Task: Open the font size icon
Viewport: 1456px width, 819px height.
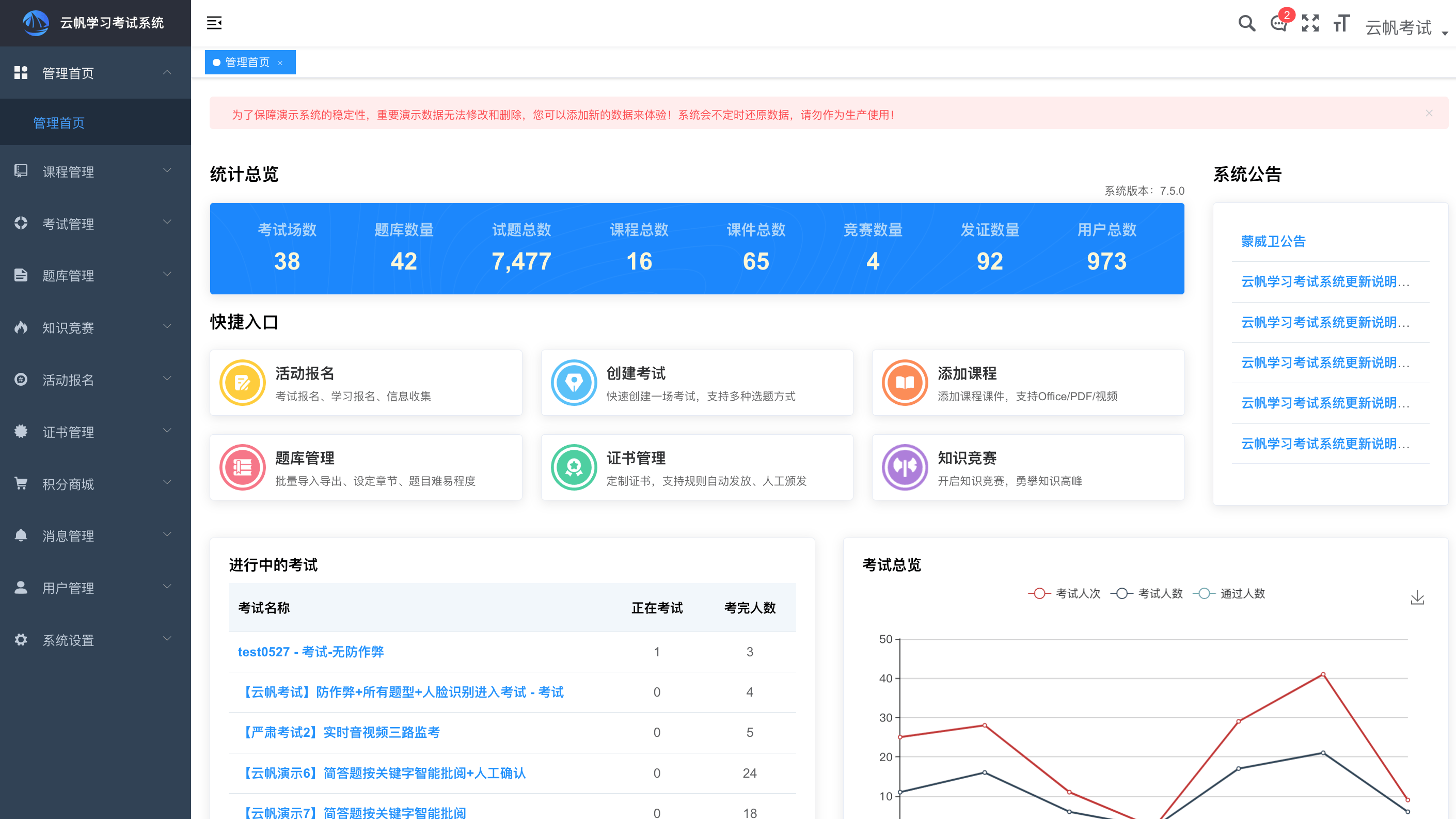Action: 1341,23
